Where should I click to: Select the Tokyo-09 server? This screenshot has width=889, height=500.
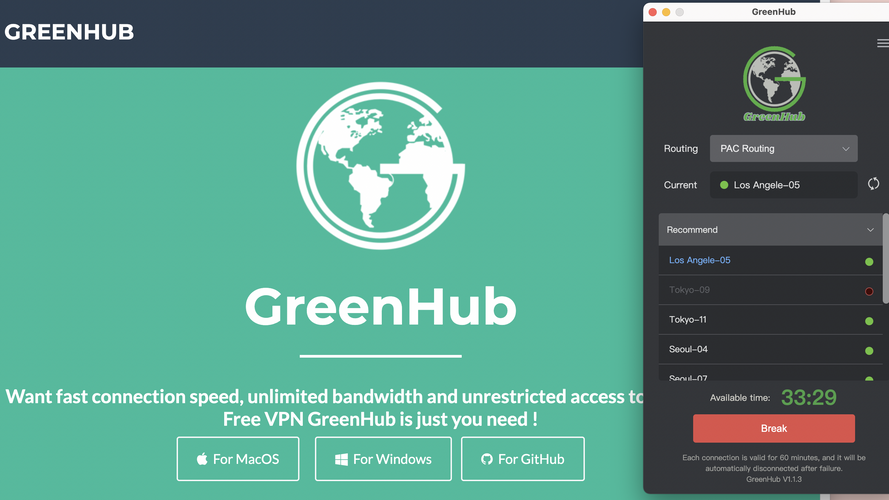click(x=770, y=290)
